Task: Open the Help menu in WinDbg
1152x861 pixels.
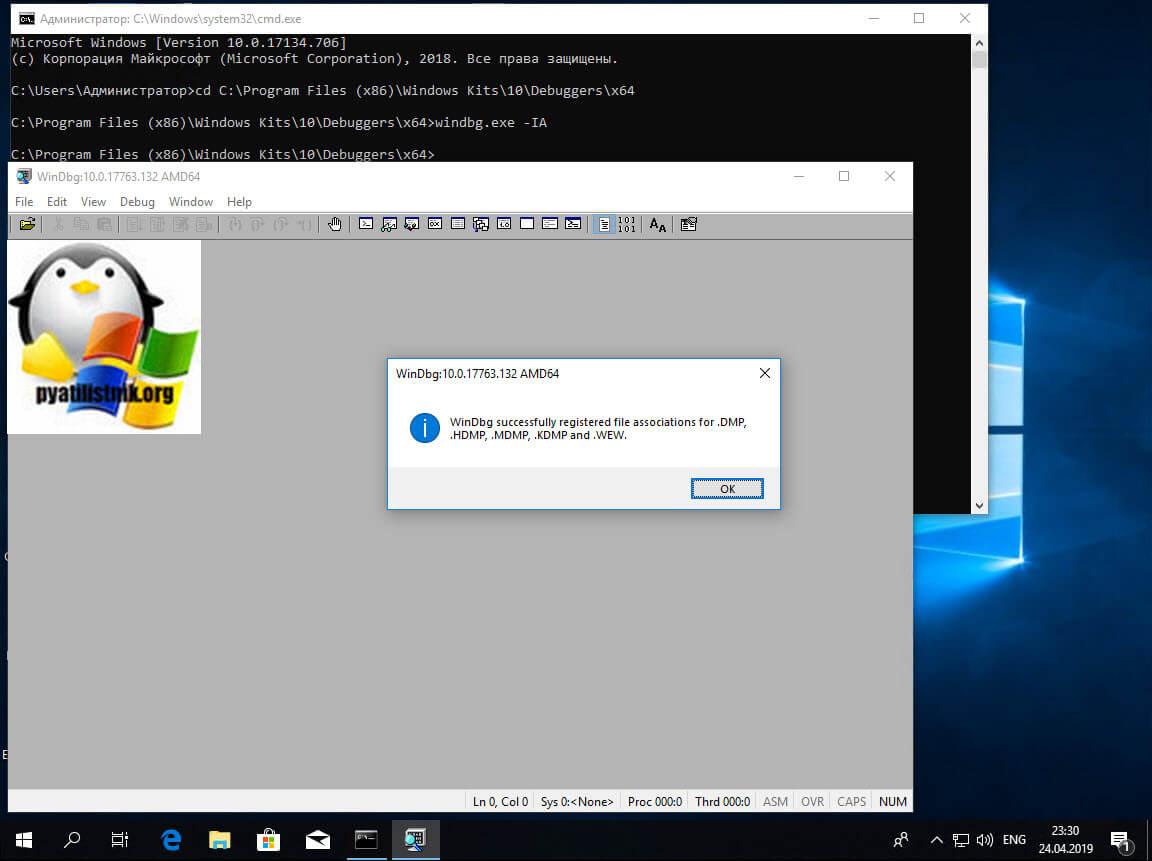Action: tap(240, 202)
